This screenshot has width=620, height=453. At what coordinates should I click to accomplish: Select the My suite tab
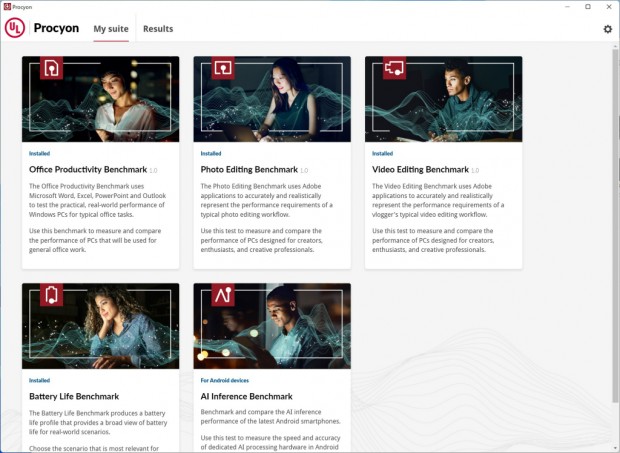tap(111, 29)
